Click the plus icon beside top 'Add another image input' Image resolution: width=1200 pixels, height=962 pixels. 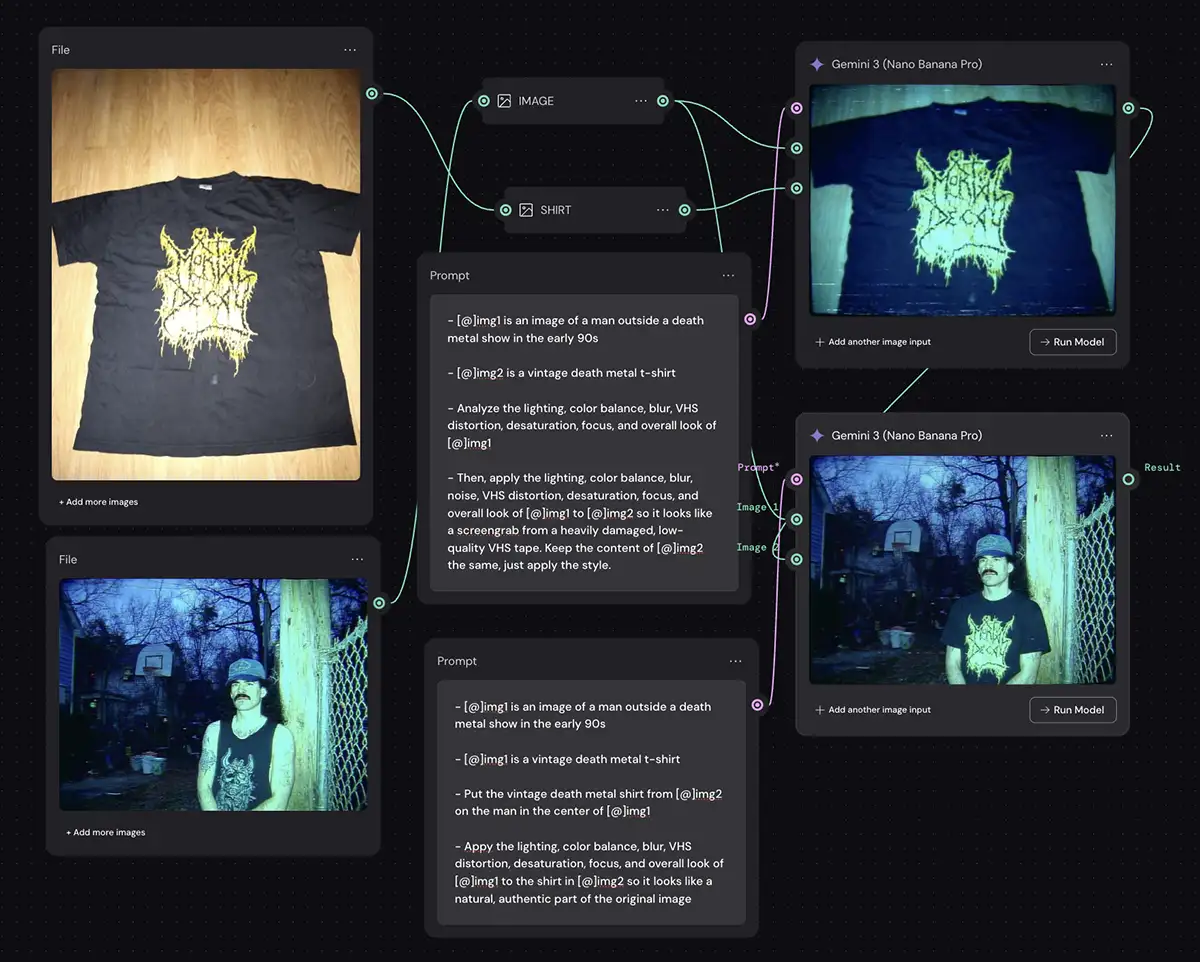pos(820,342)
